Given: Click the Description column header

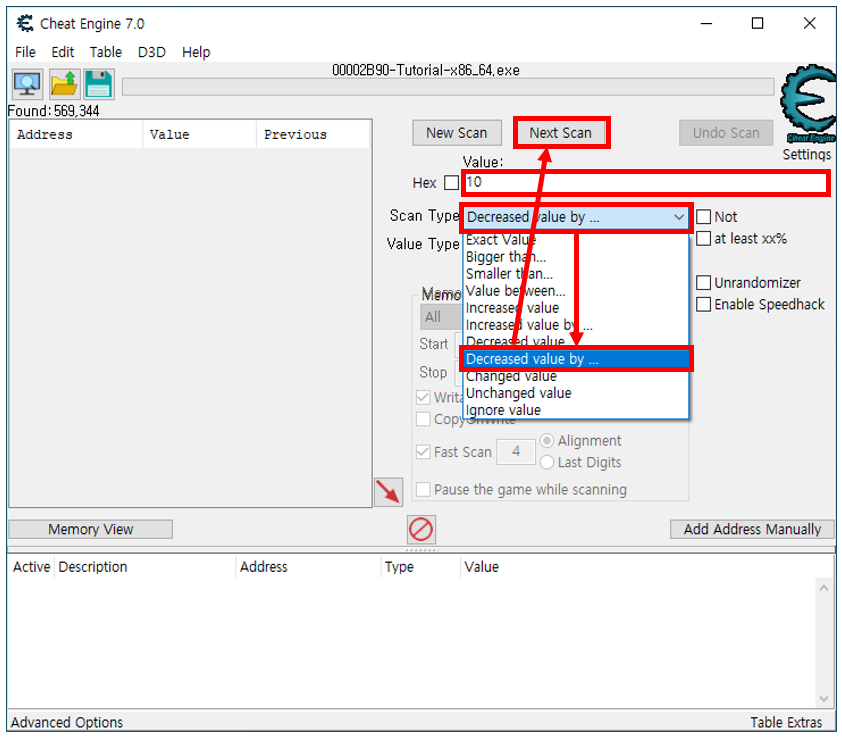Looking at the screenshot, I should point(145,567).
